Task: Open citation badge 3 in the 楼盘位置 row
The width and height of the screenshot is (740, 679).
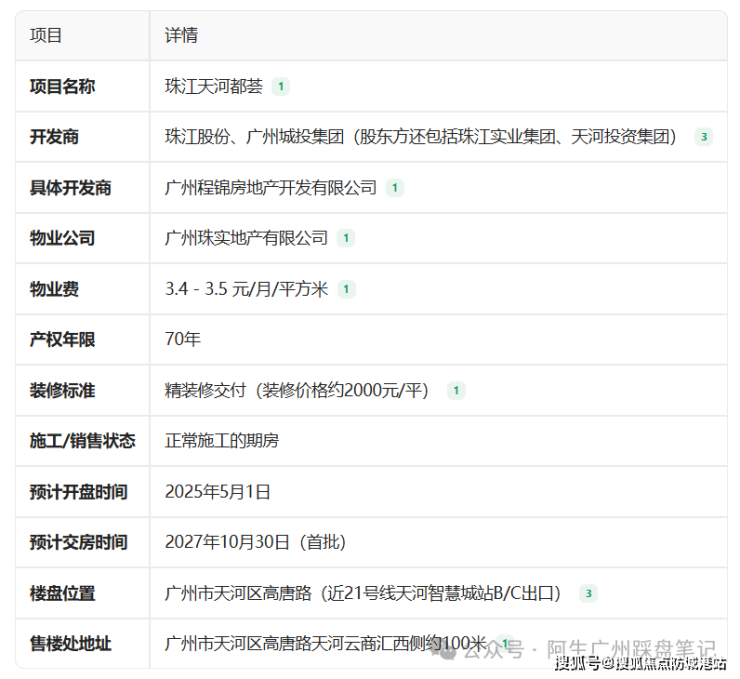Action: click(x=589, y=594)
